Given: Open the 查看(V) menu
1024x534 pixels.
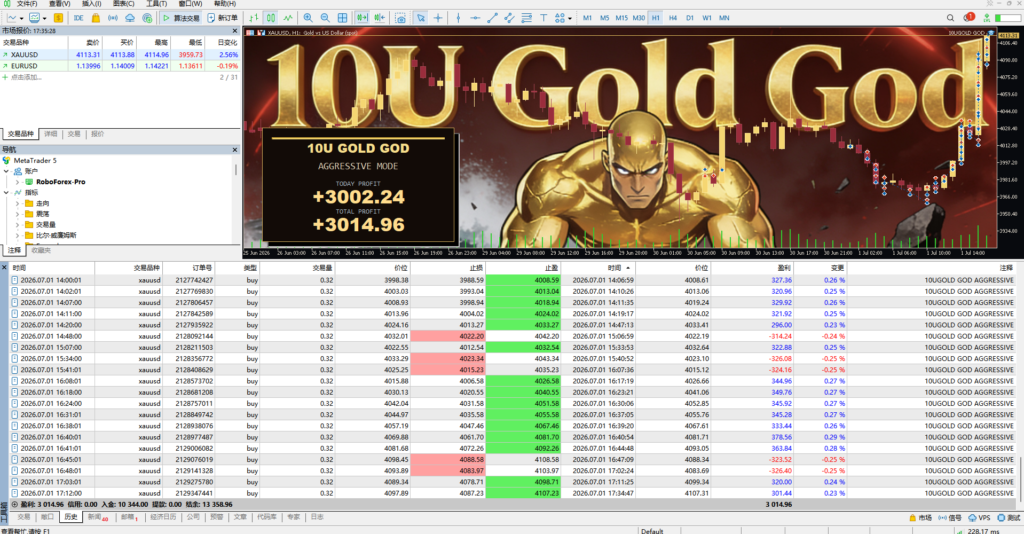Looking at the screenshot, I should tap(59, 4).
